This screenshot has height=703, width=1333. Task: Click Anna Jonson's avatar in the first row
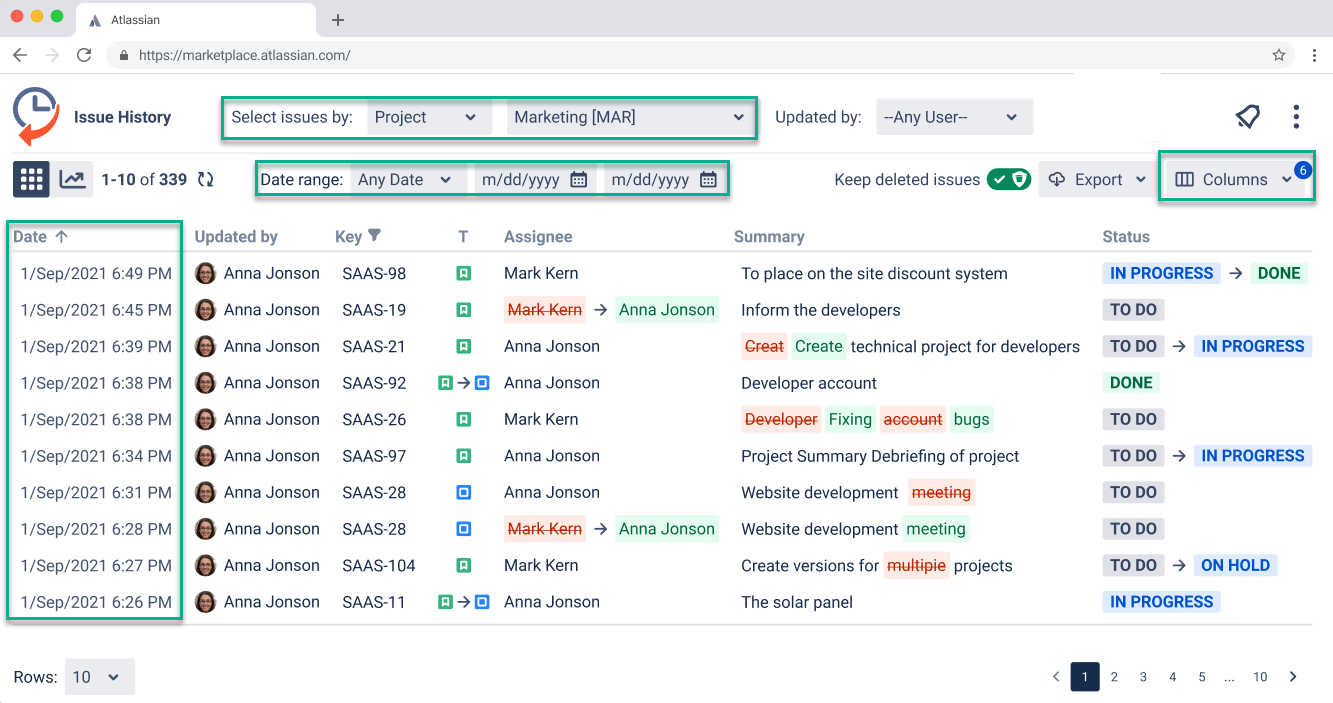(x=205, y=272)
